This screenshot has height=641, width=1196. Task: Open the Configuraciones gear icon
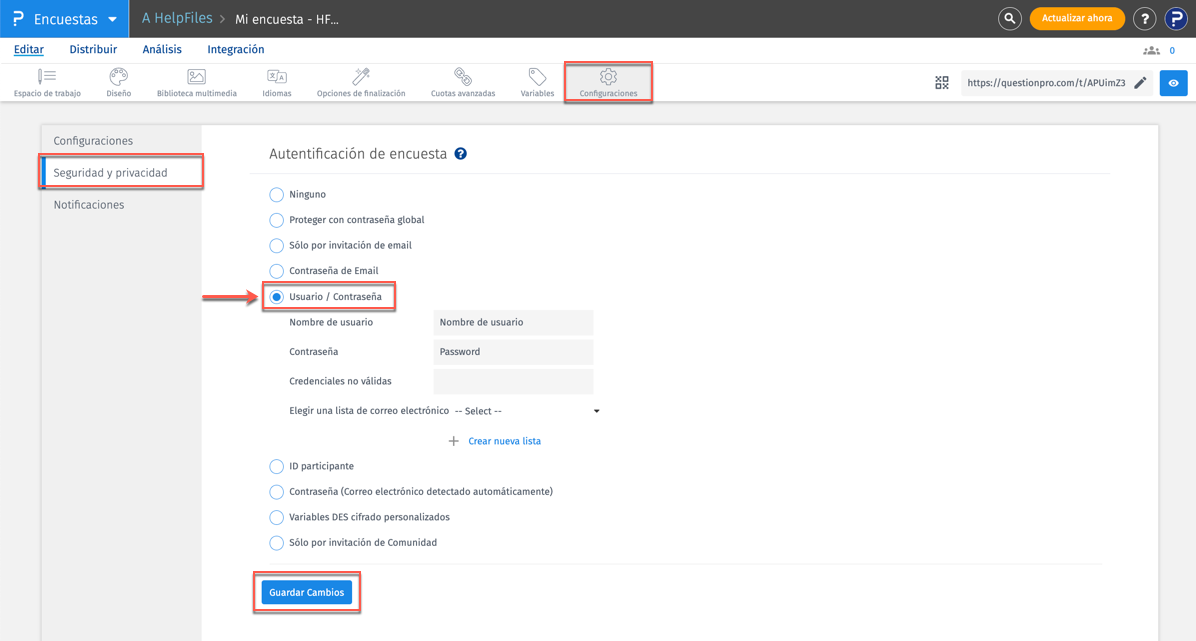tap(608, 76)
